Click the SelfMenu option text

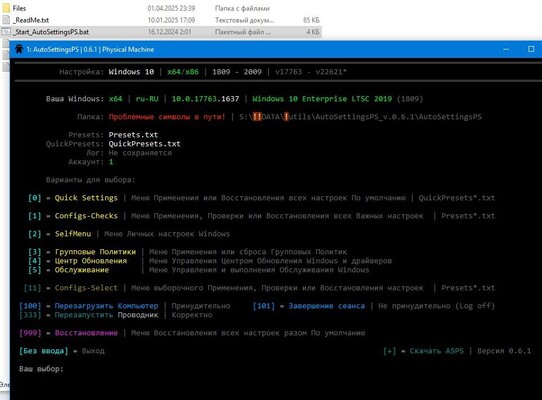[73, 234]
